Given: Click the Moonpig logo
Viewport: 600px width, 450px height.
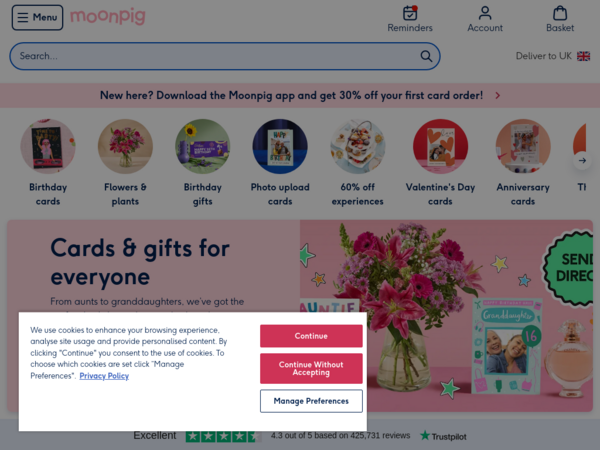Looking at the screenshot, I should pos(108,16).
